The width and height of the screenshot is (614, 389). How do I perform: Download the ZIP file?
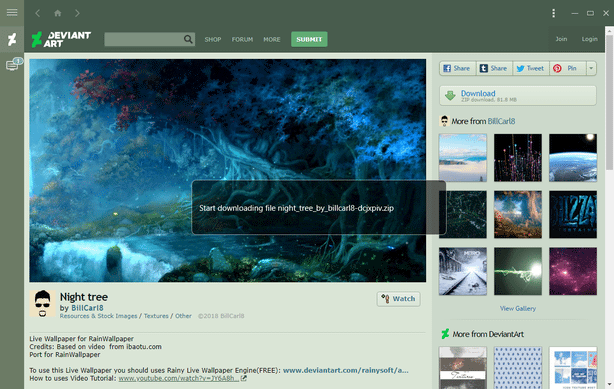[x=518, y=96]
